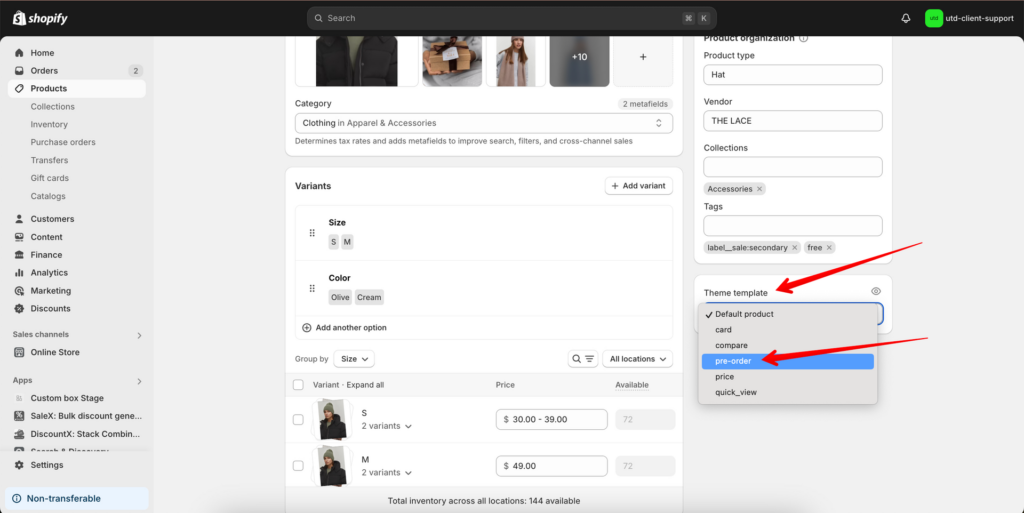Screen dimensions: 1024x513
Task: Open the notifications bell
Action: [906, 18]
